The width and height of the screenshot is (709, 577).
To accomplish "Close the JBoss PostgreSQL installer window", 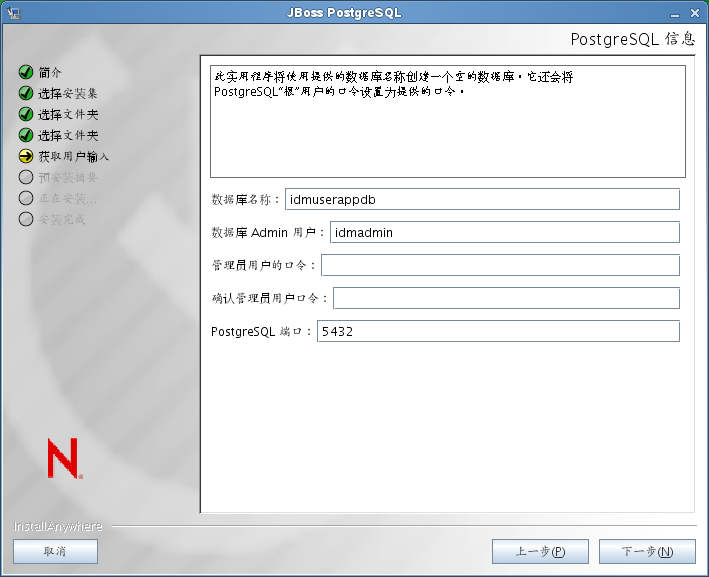I will (695, 14).
